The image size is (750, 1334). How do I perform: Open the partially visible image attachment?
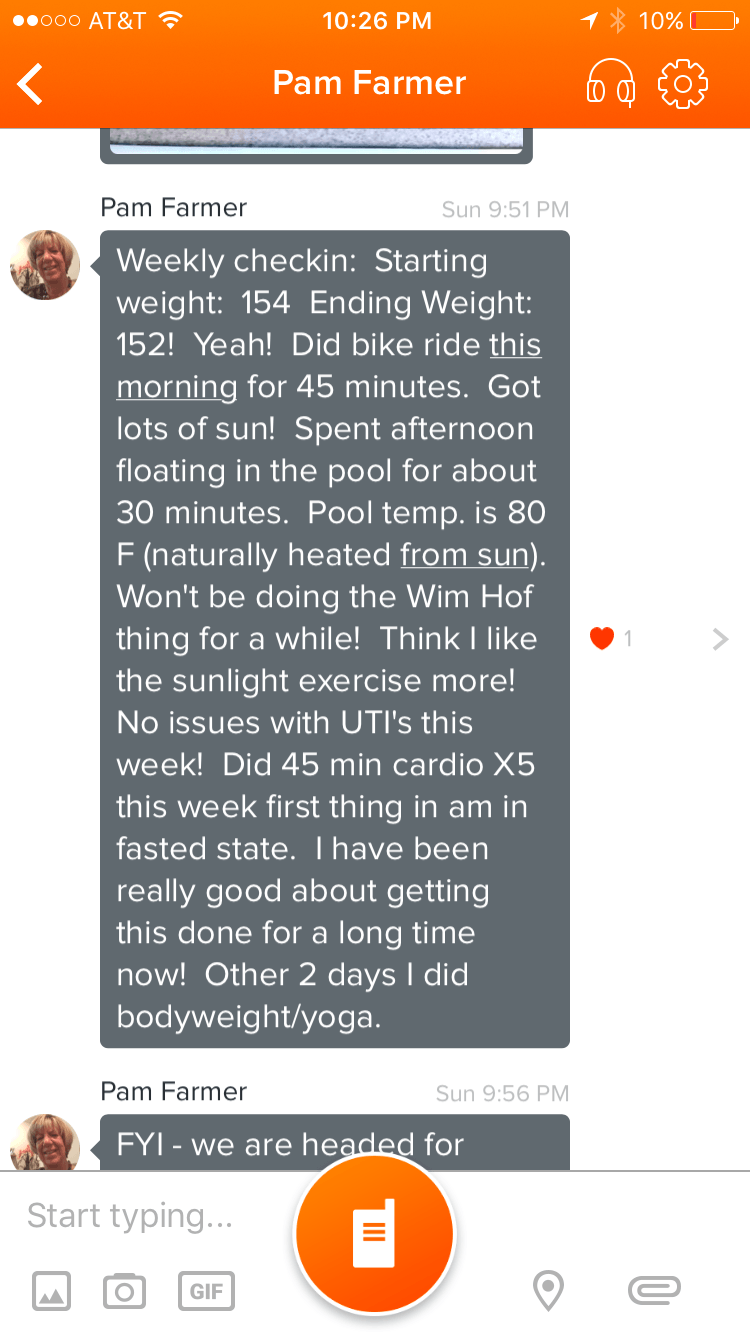316,145
